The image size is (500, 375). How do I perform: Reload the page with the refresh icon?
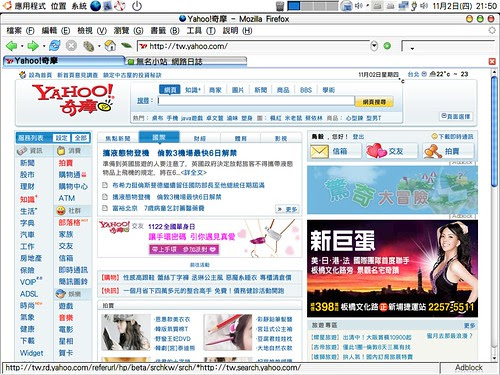click(55, 46)
